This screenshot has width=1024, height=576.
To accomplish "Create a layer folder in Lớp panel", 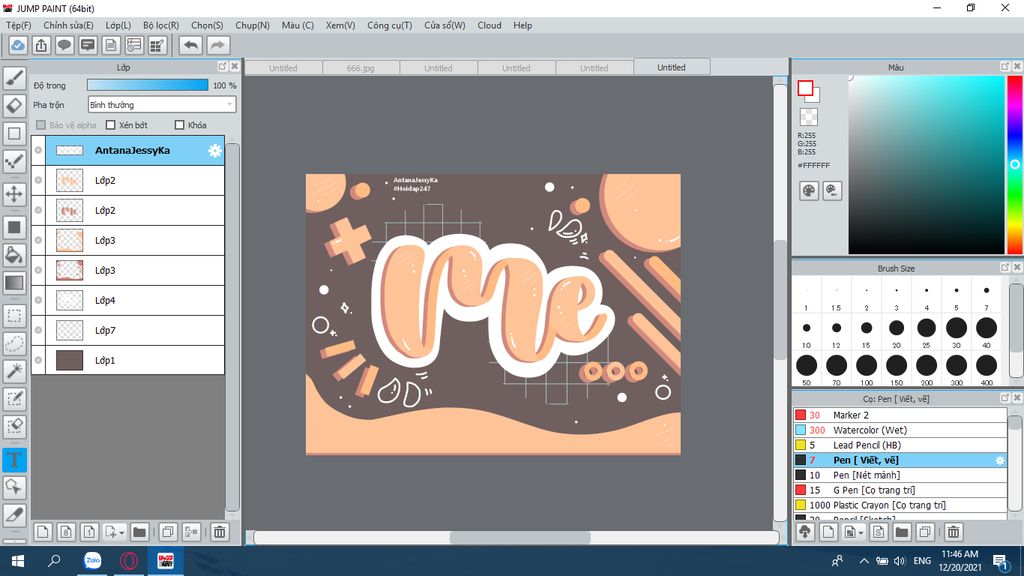I will 139,532.
